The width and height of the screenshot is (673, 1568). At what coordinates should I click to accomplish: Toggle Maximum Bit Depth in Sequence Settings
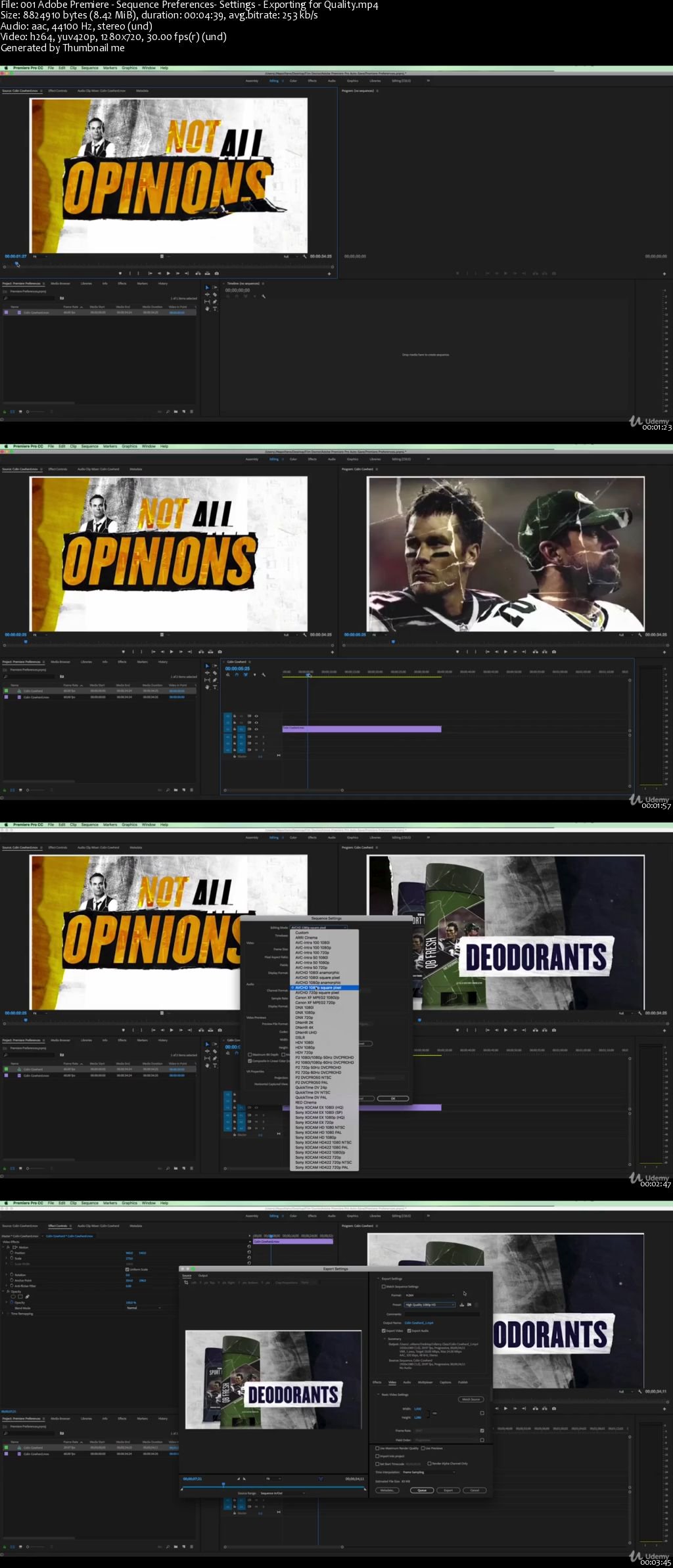click(x=250, y=1054)
